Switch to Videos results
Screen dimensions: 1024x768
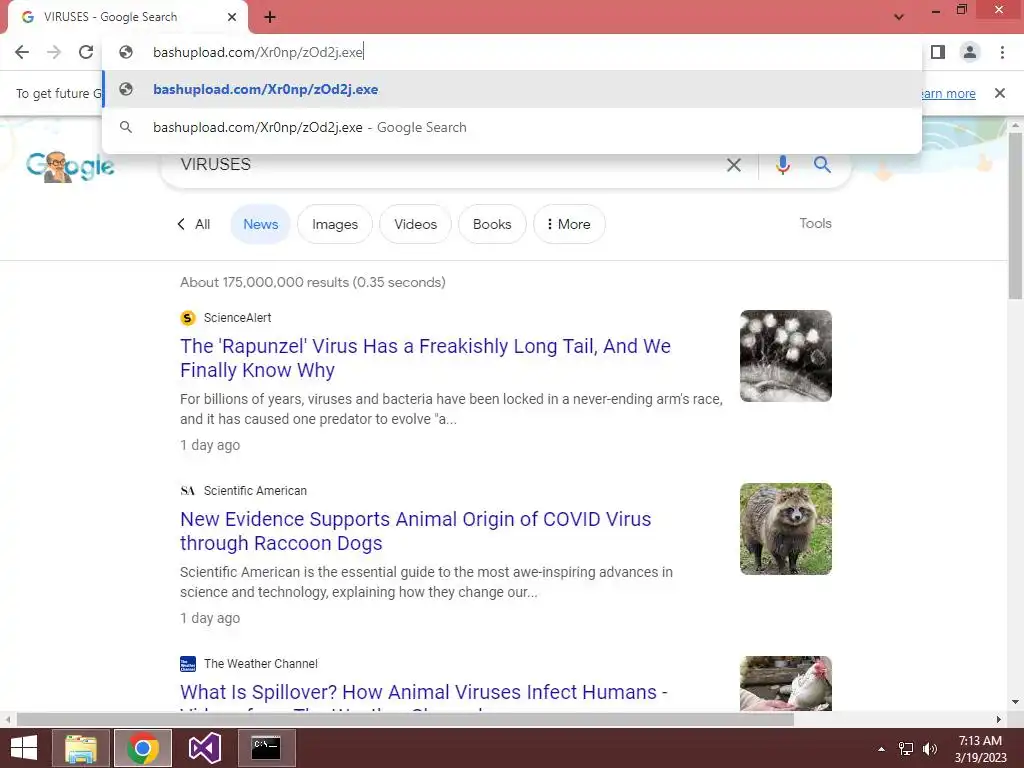click(x=415, y=224)
